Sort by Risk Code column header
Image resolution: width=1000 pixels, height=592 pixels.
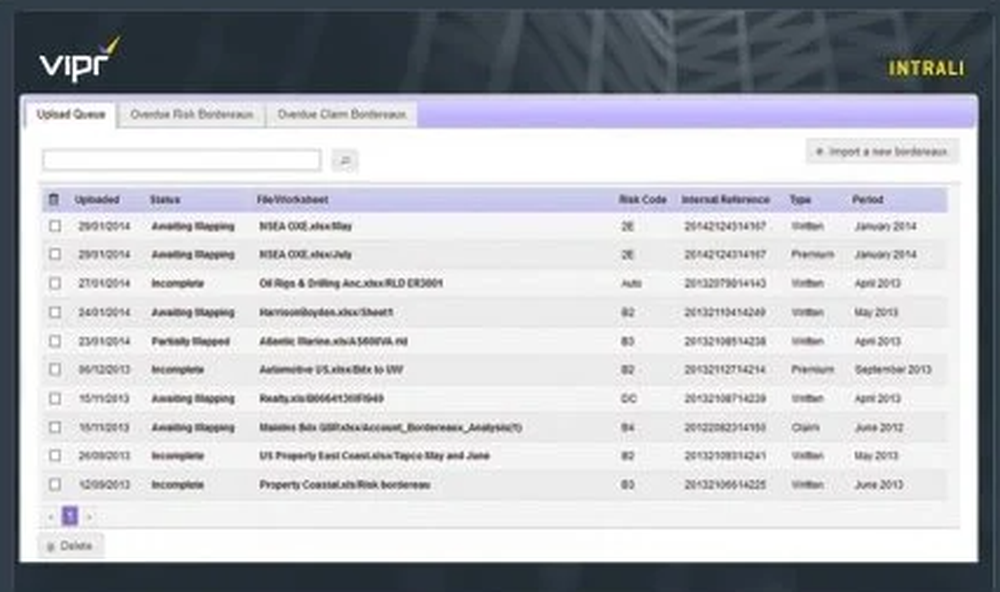coord(642,200)
